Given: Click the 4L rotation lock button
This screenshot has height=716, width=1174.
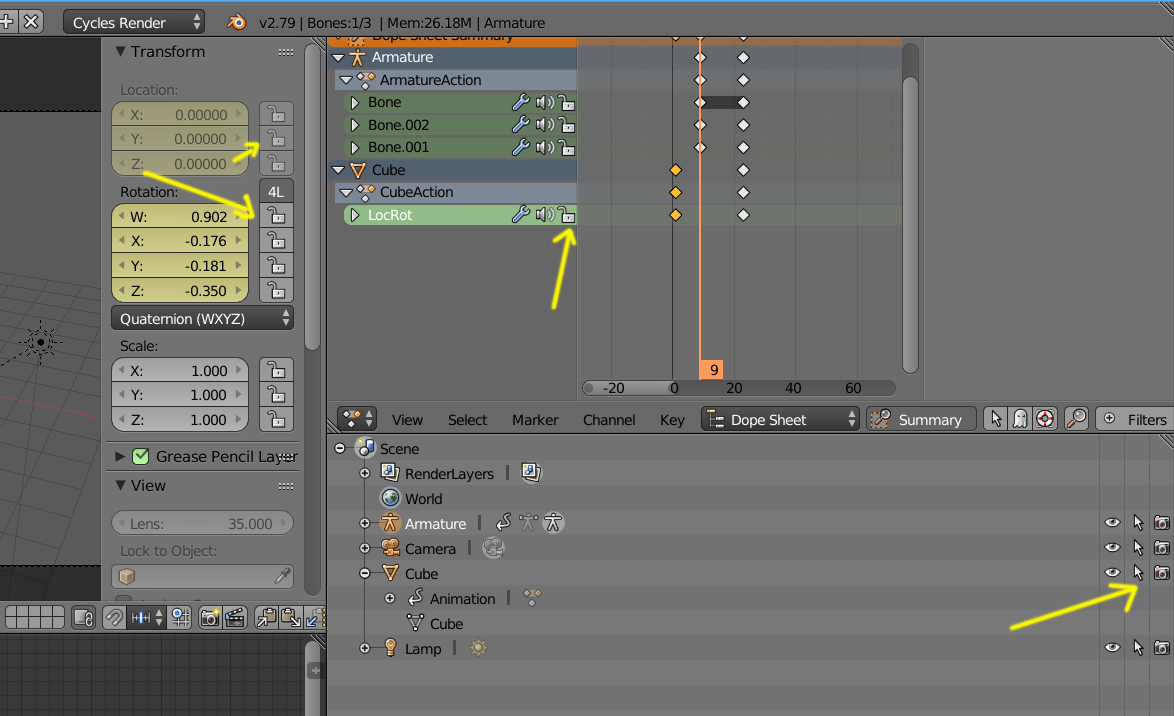Looking at the screenshot, I should 276,191.
